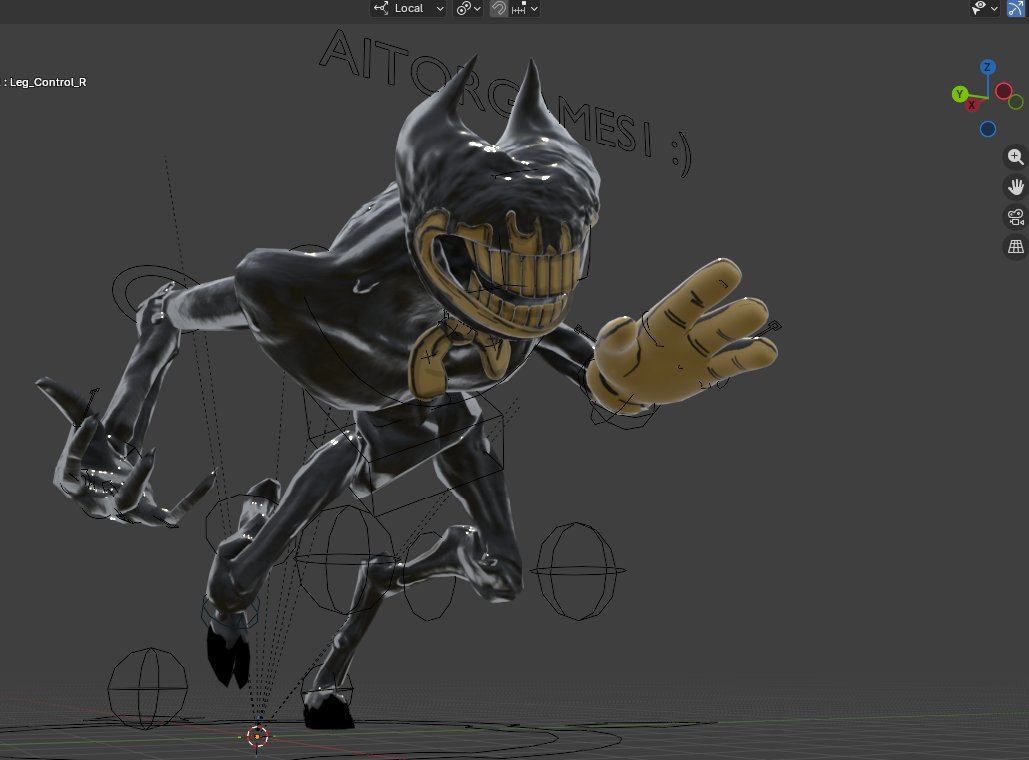Click the blue Z axis on the navigation gizmo
1029x760 pixels.
[x=987, y=67]
